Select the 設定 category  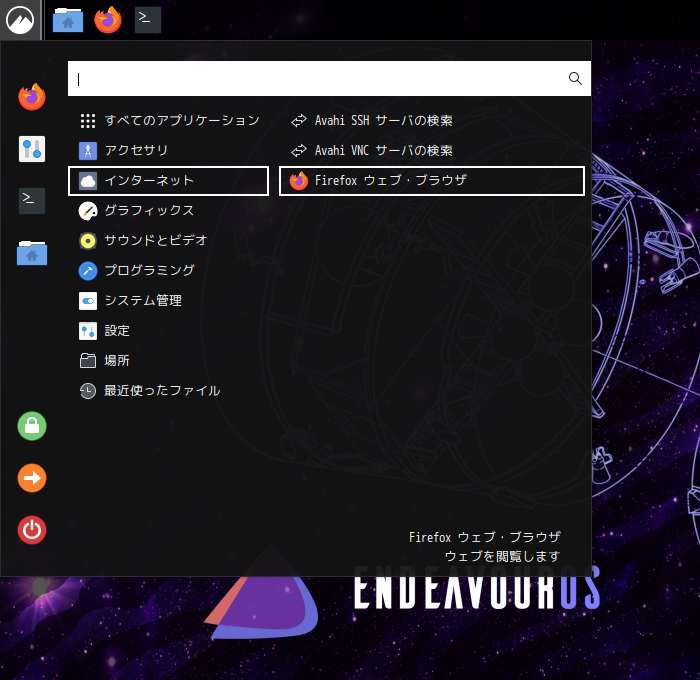pyautogui.click(x=168, y=331)
